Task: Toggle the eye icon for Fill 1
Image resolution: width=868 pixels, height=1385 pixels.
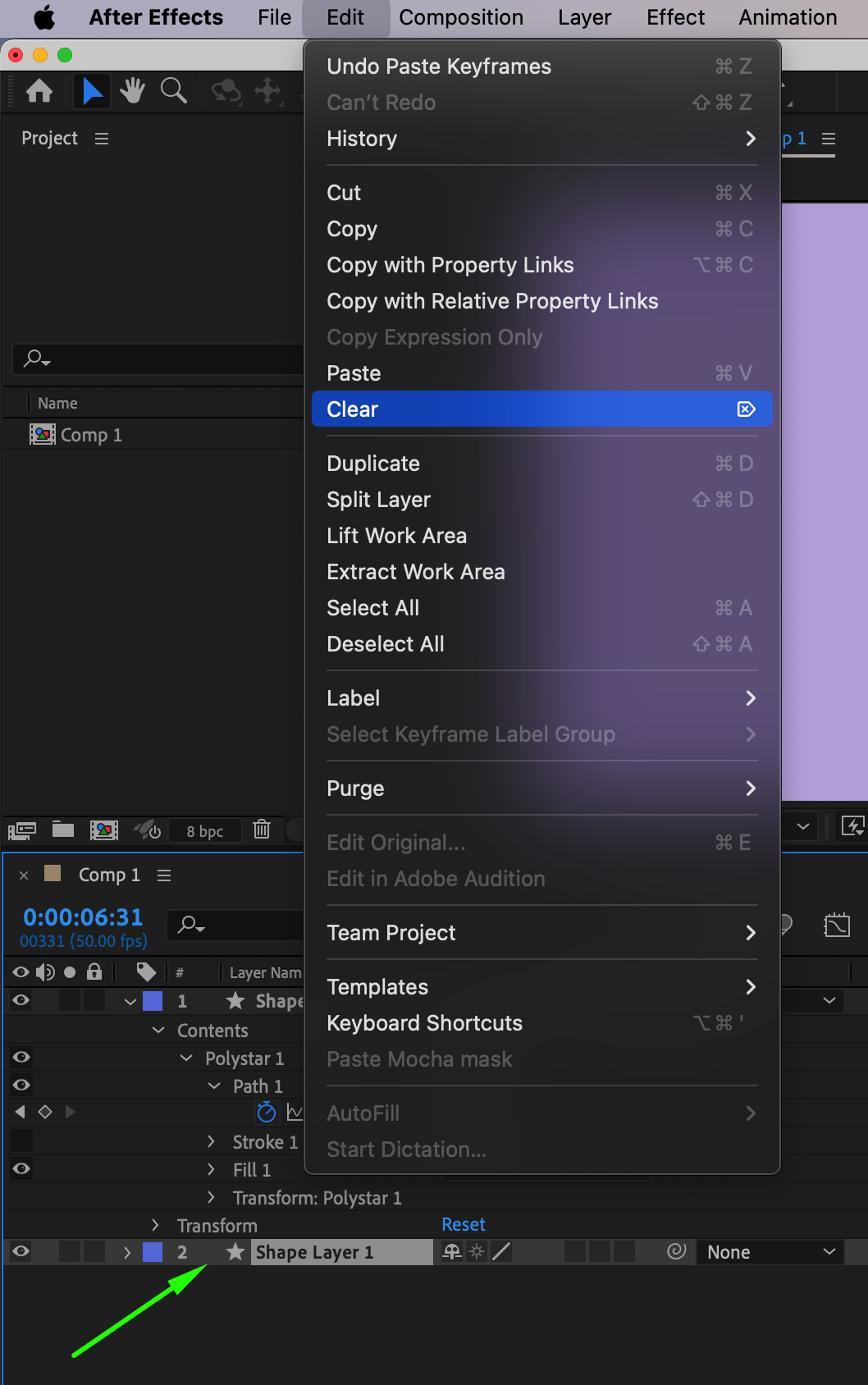Action: [21, 1169]
